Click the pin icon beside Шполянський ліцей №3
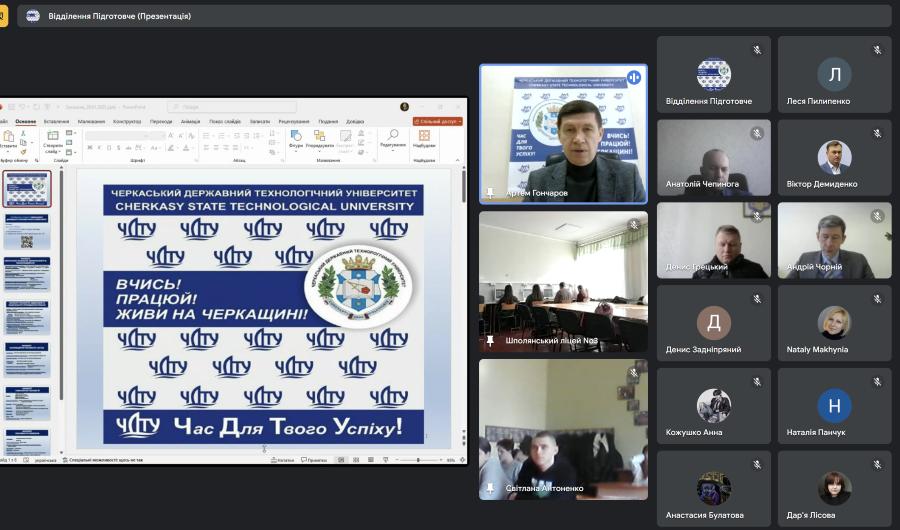 pos(490,341)
